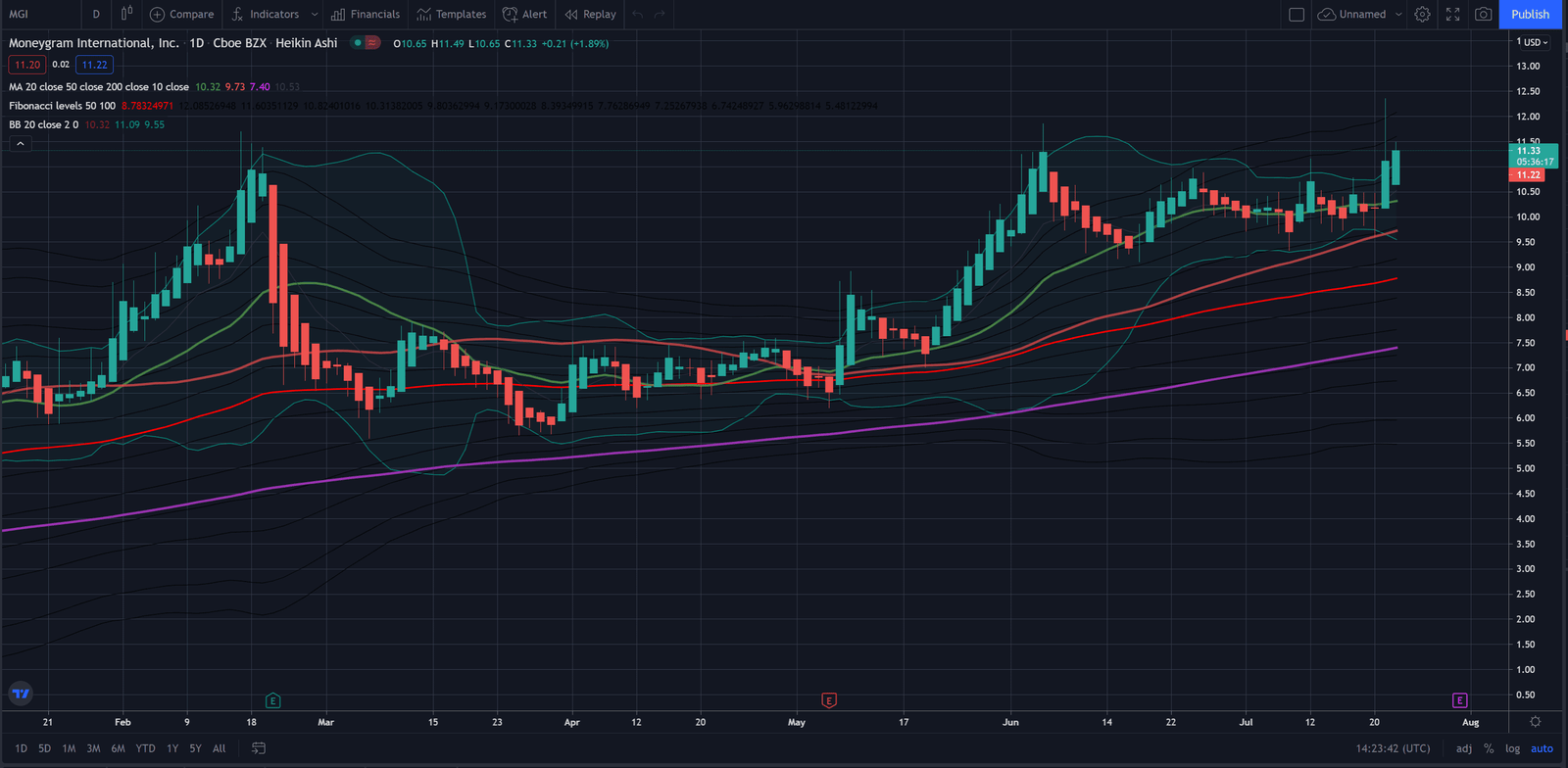Open the candlestick chart style selector

pos(126,14)
